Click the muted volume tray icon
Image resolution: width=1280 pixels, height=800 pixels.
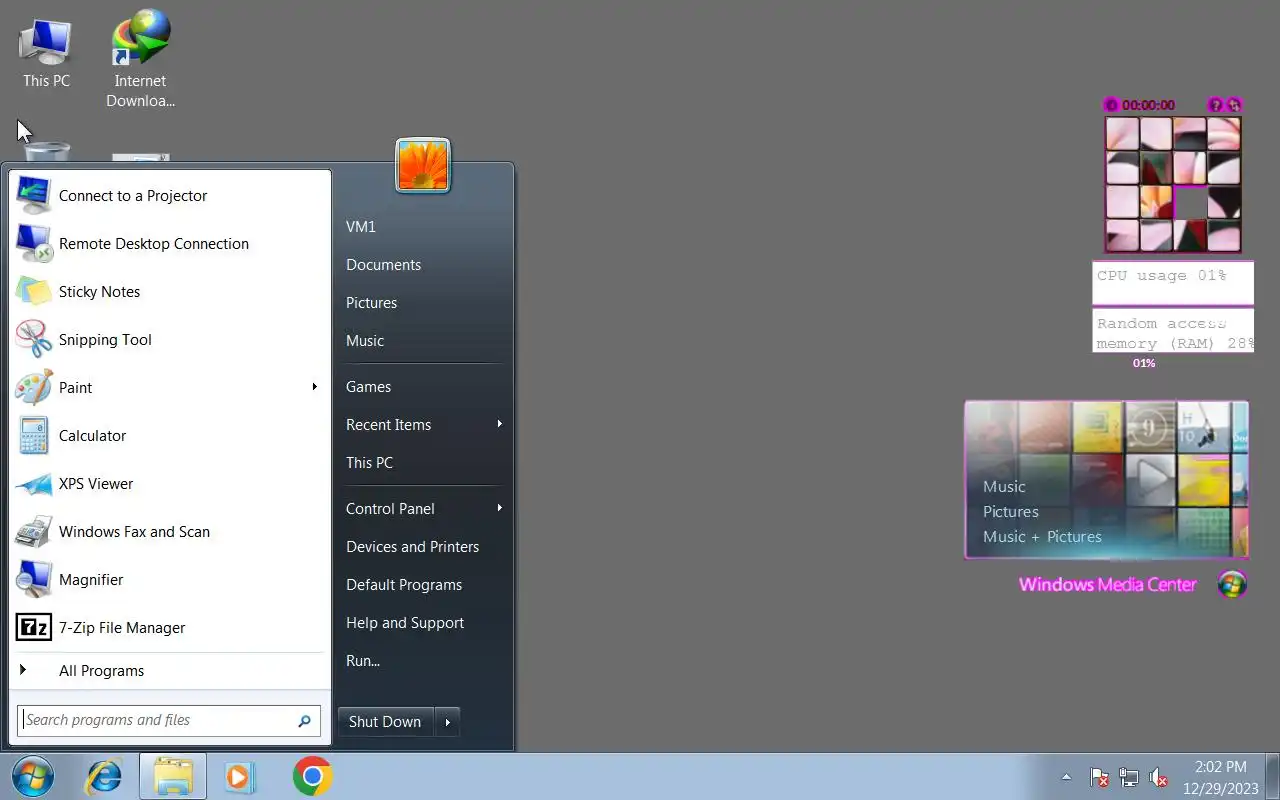tap(1159, 777)
